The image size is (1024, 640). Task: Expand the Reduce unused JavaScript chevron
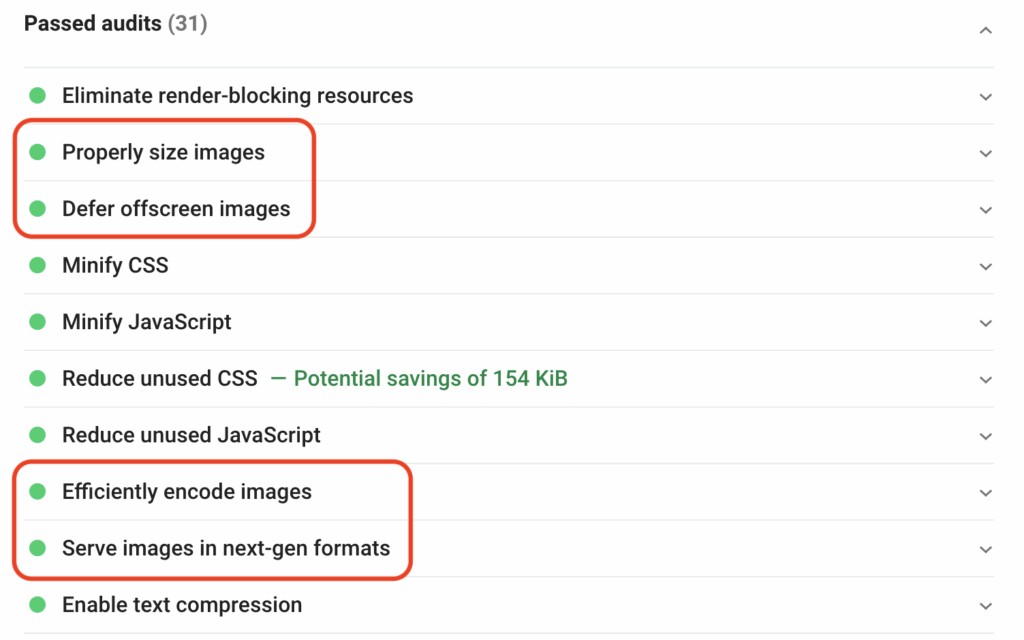(986, 436)
